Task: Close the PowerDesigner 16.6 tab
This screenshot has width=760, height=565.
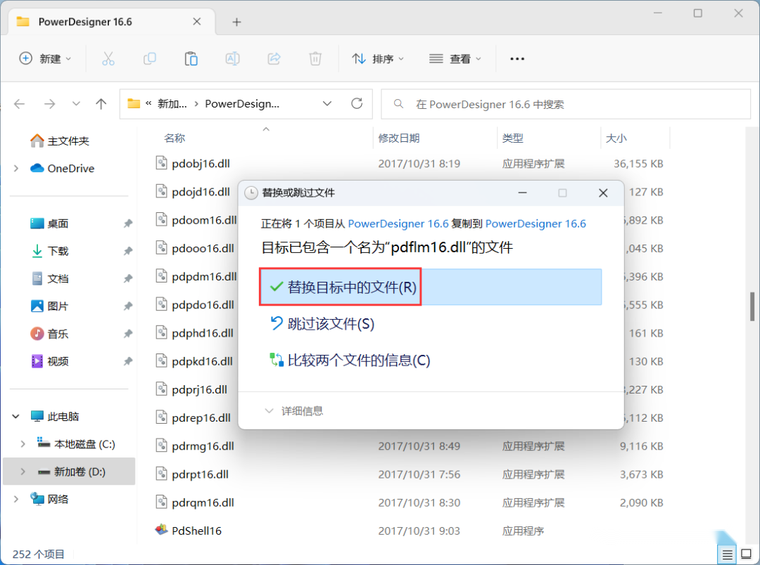Action: click(x=197, y=21)
